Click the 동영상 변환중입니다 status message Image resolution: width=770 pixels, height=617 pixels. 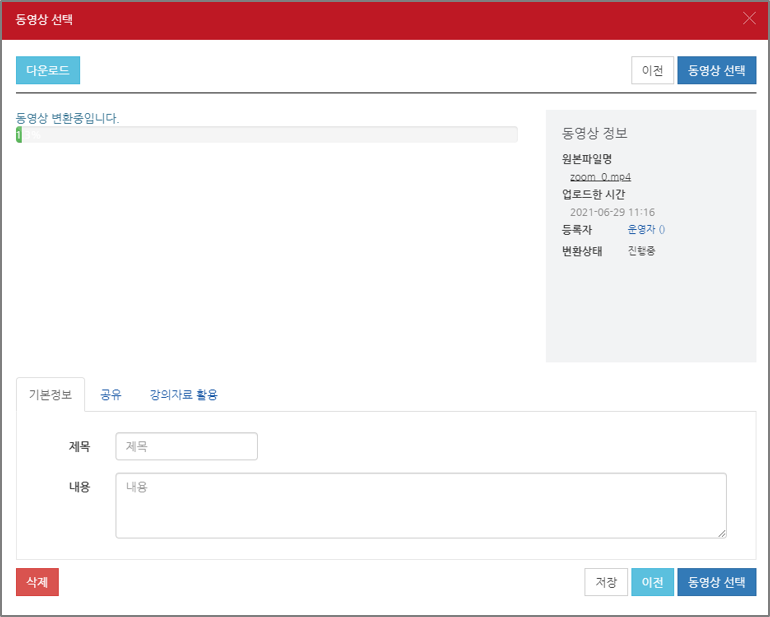click(x=67, y=118)
